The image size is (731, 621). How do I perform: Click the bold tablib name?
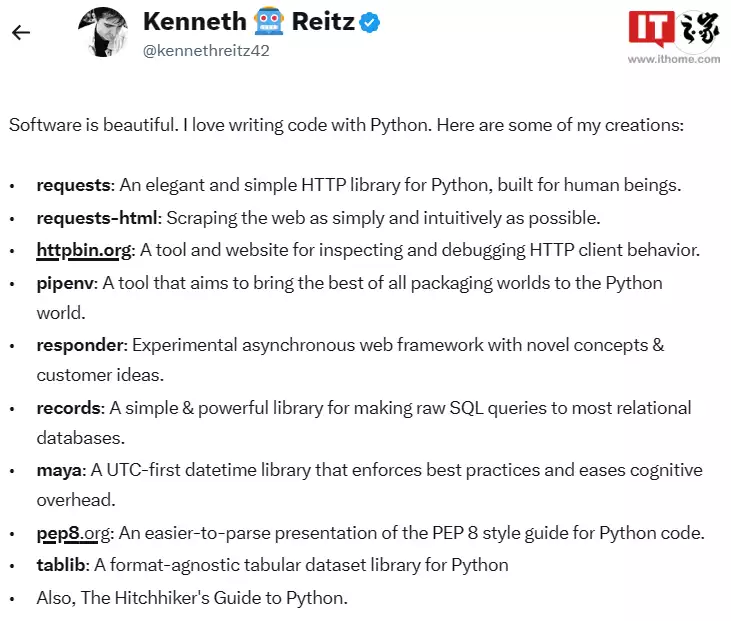pos(61,565)
